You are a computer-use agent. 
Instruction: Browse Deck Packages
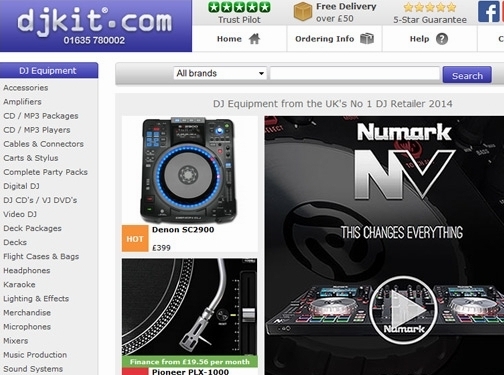click(32, 228)
